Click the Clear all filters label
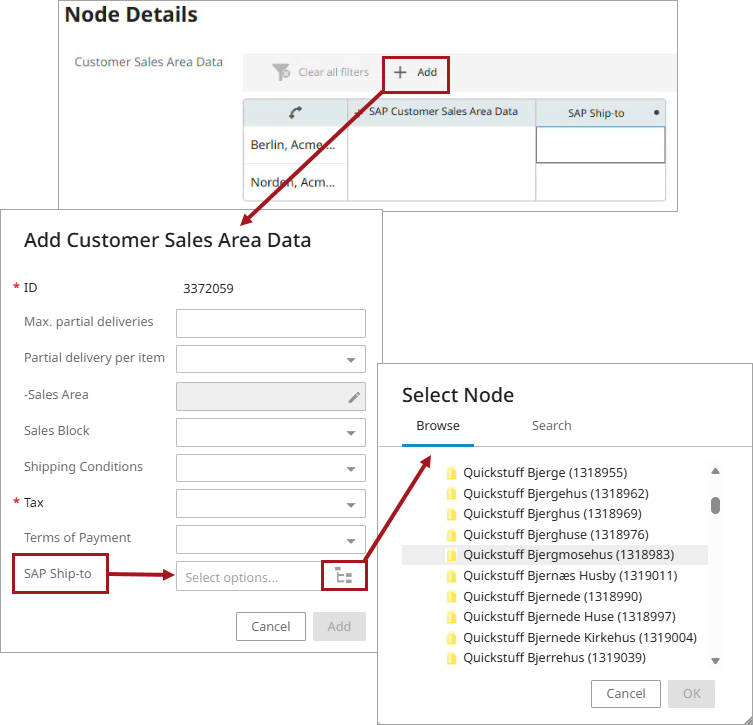The height and width of the screenshot is (725, 753). tap(333, 72)
